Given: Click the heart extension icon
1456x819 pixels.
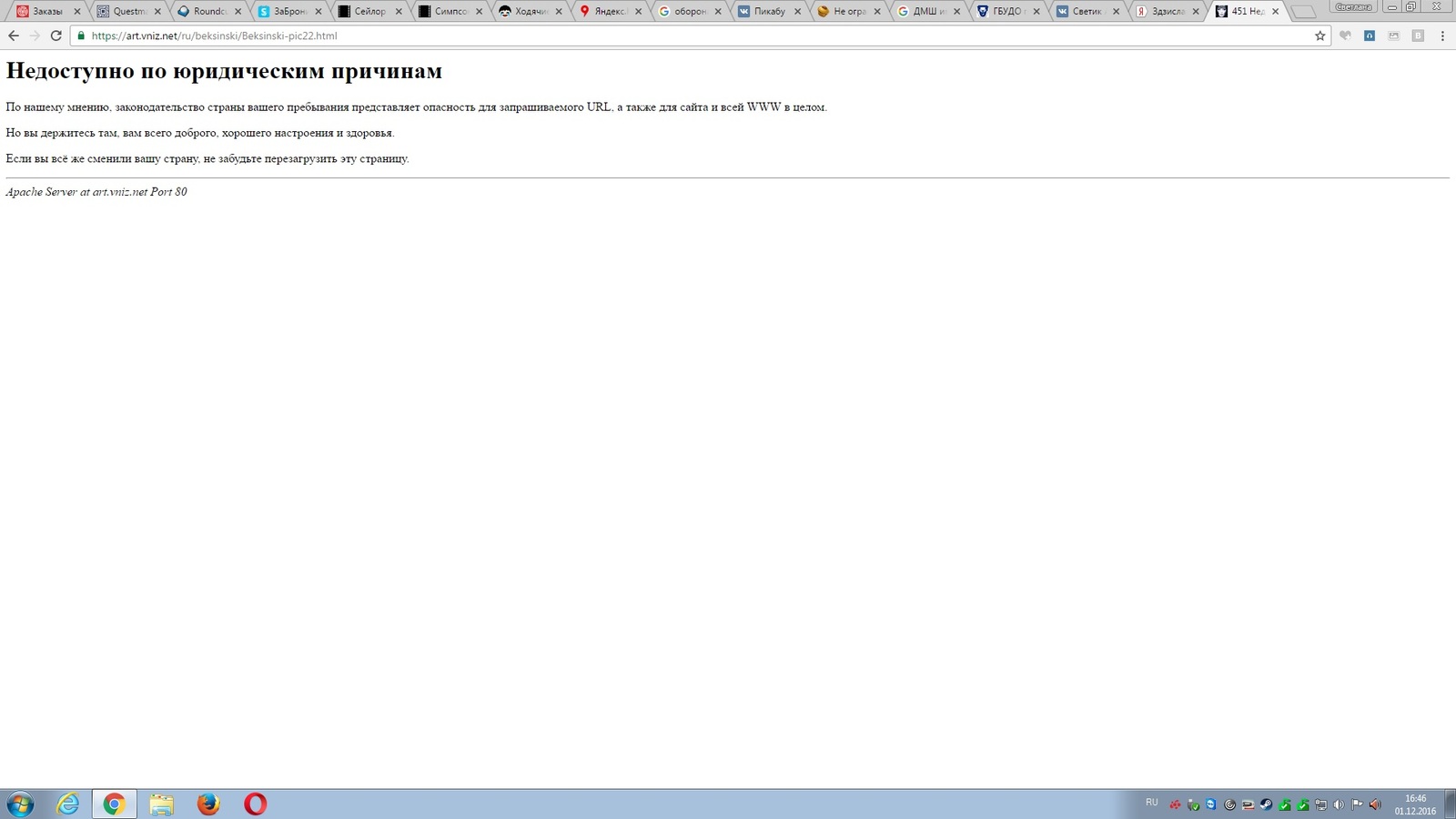Looking at the screenshot, I should click(1345, 35).
